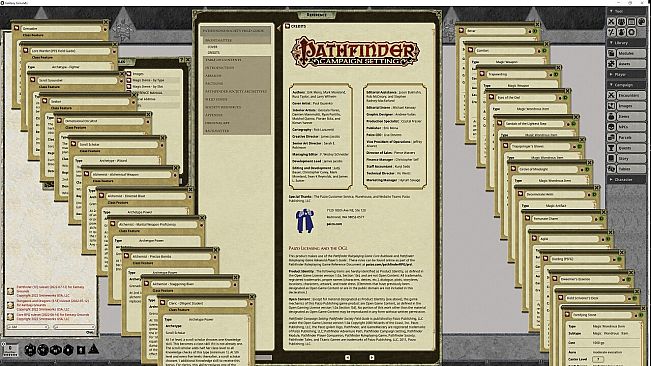Image resolution: width=651 pixels, height=366 pixels.
Task: Roll the d20 die icon
Action: click(x=29, y=350)
